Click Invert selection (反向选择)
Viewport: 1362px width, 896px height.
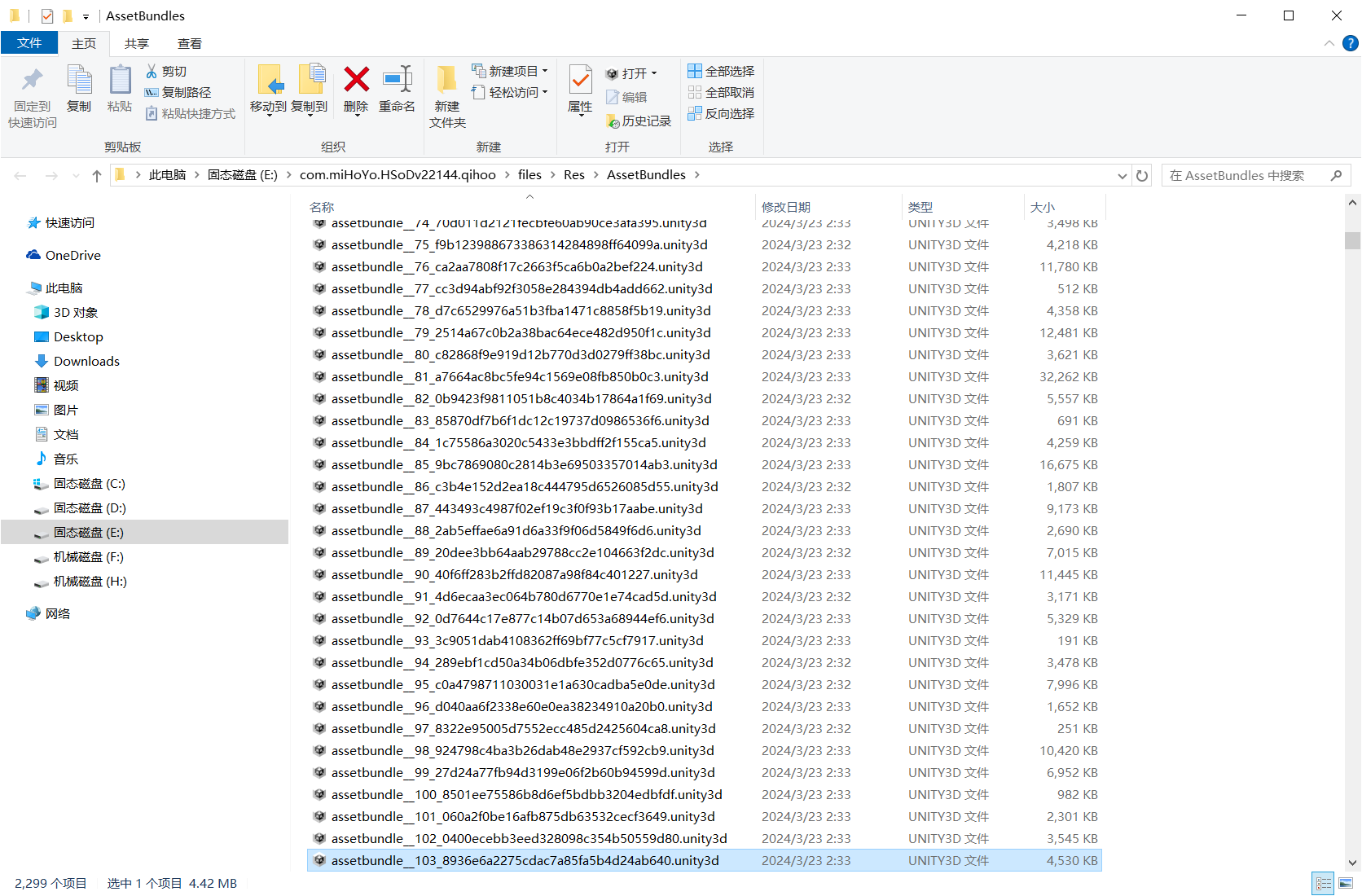pos(722,114)
